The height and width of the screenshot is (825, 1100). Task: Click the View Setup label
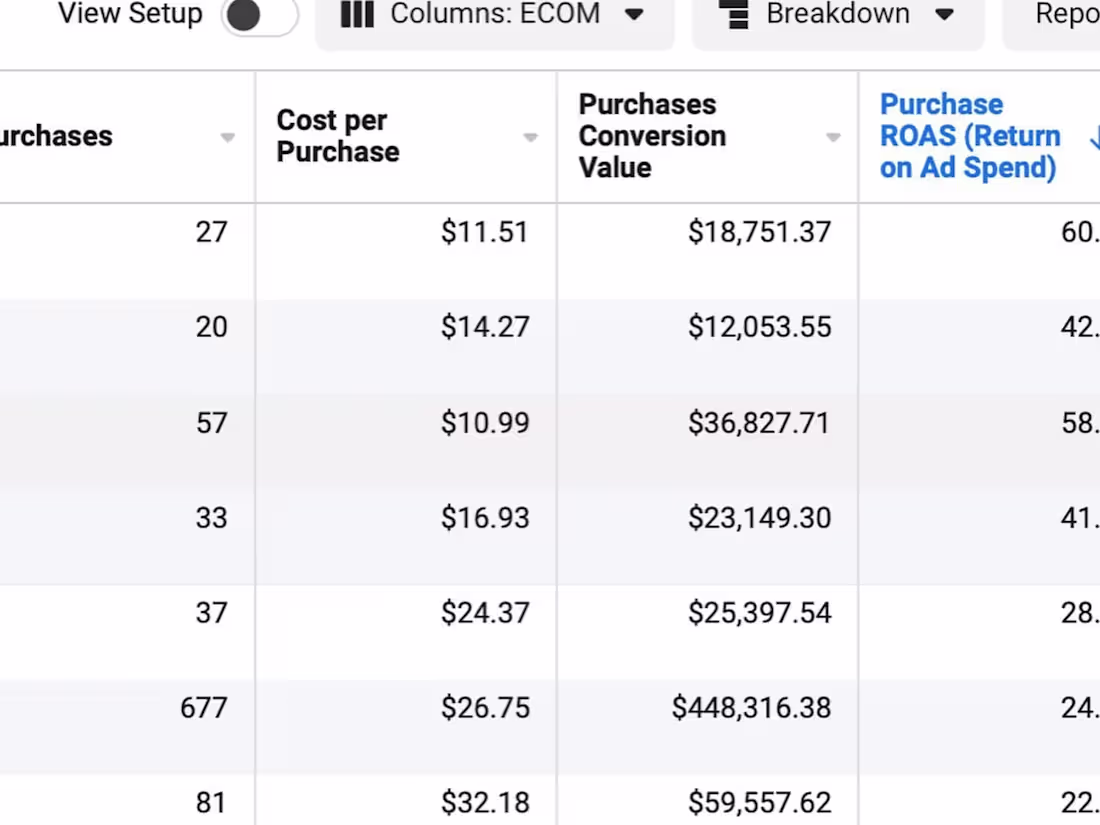pos(130,15)
